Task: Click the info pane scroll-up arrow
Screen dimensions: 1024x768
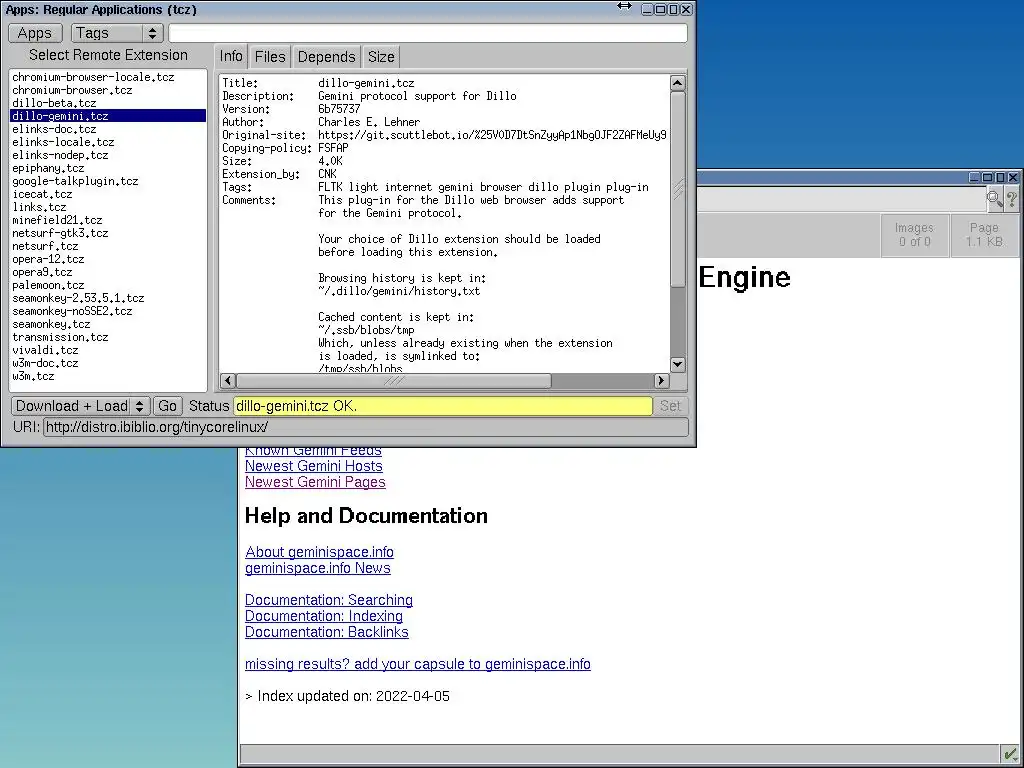Action: point(678,83)
